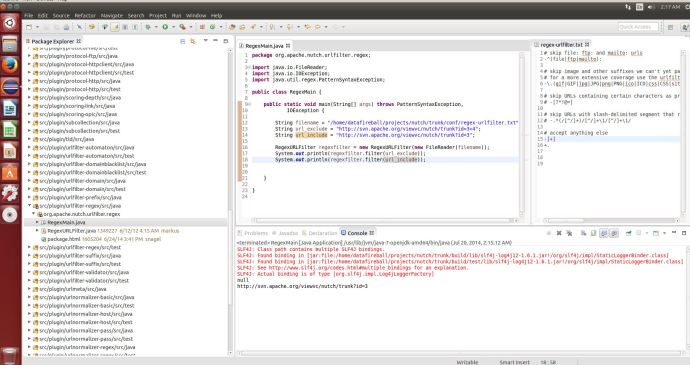This screenshot has width=690, height=365.
Task: Open Ubuntu Software Center from the launcher
Action: coord(10,172)
